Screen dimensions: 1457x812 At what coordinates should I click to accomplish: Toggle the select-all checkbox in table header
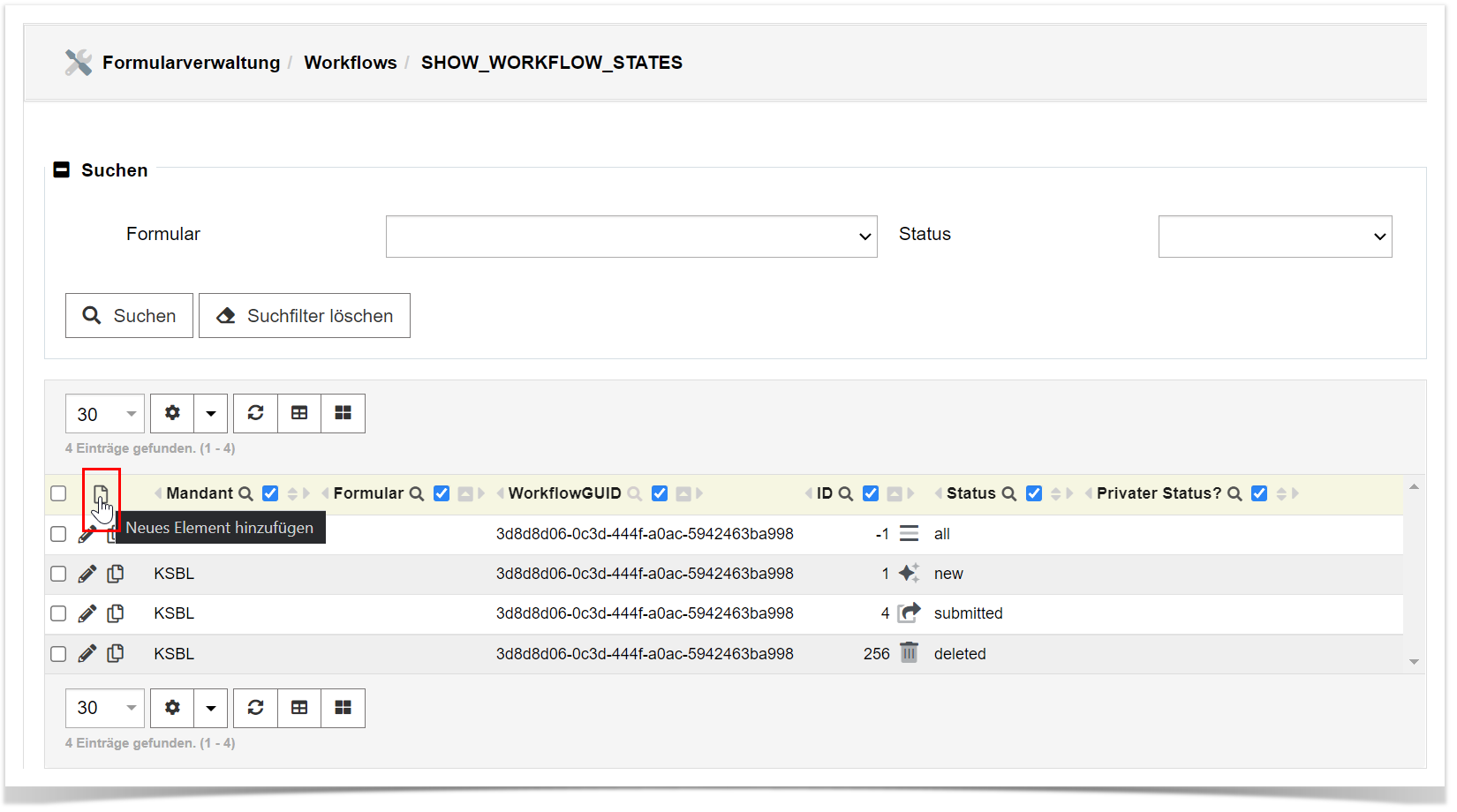click(58, 493)
